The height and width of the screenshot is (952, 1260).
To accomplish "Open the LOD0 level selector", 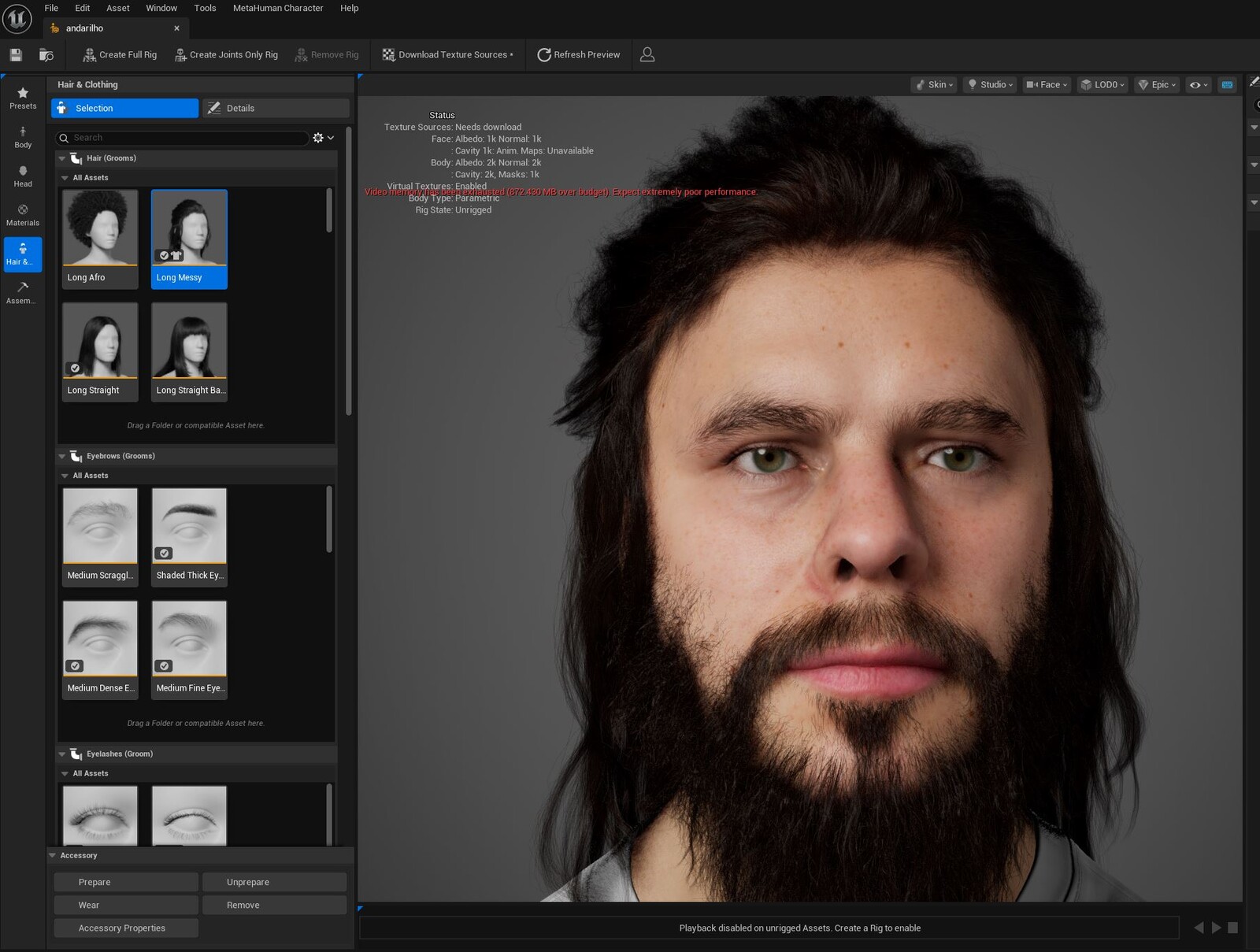I will 1102,84.
